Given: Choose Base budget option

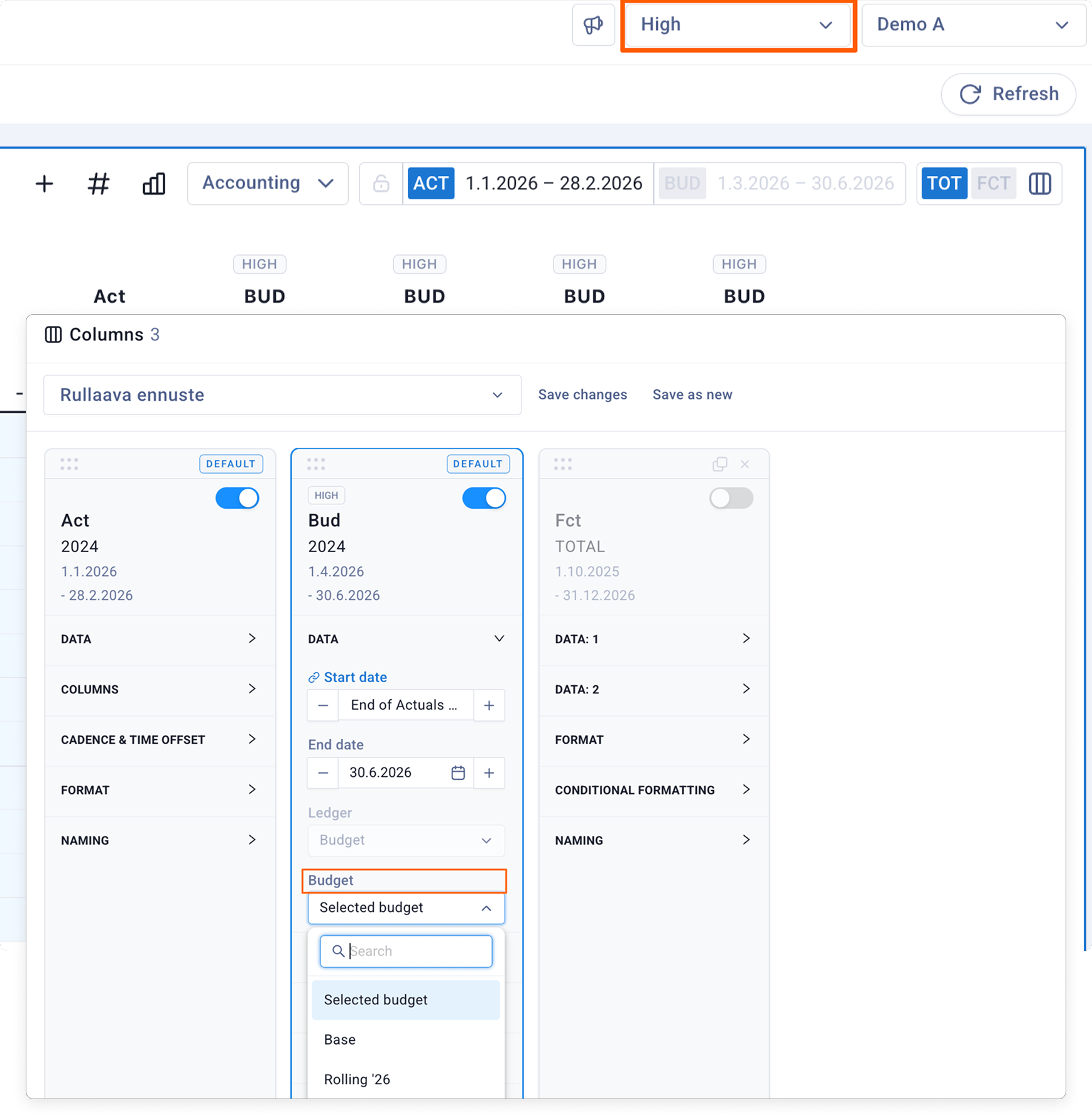Looking at the screenshot, I should [x=406, y=1039].
